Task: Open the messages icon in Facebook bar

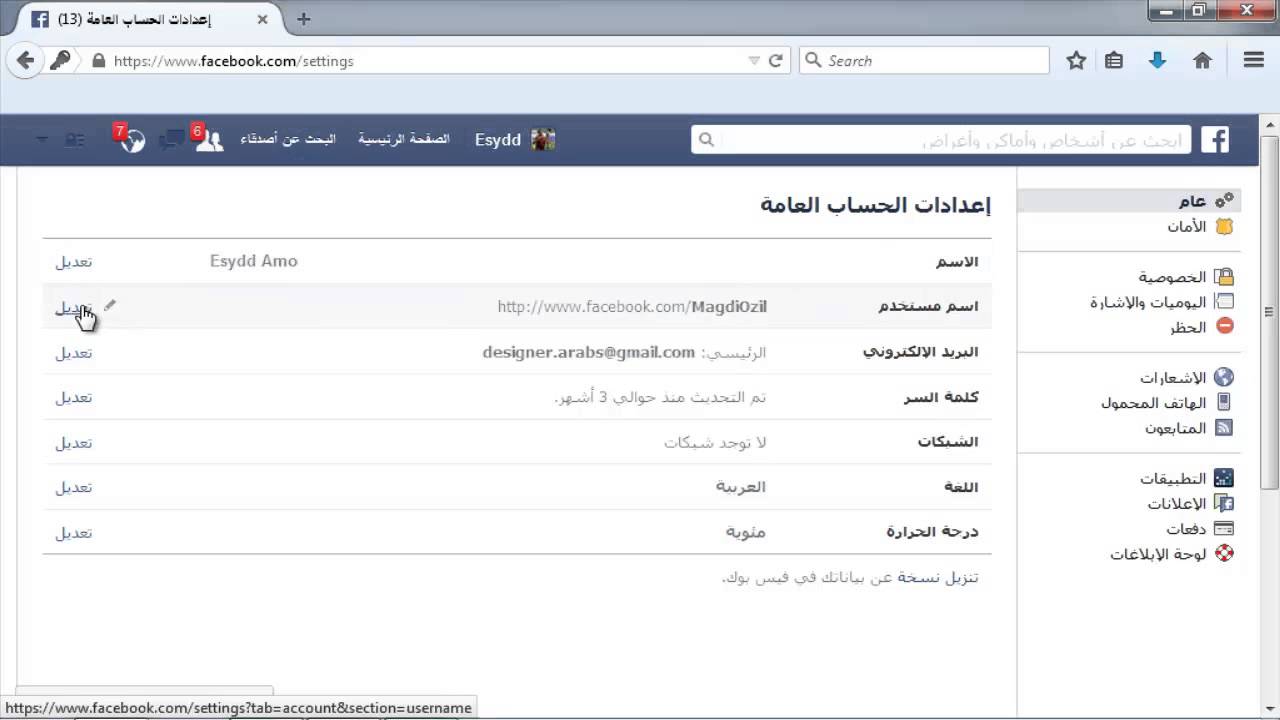Action: coord(171,140)
